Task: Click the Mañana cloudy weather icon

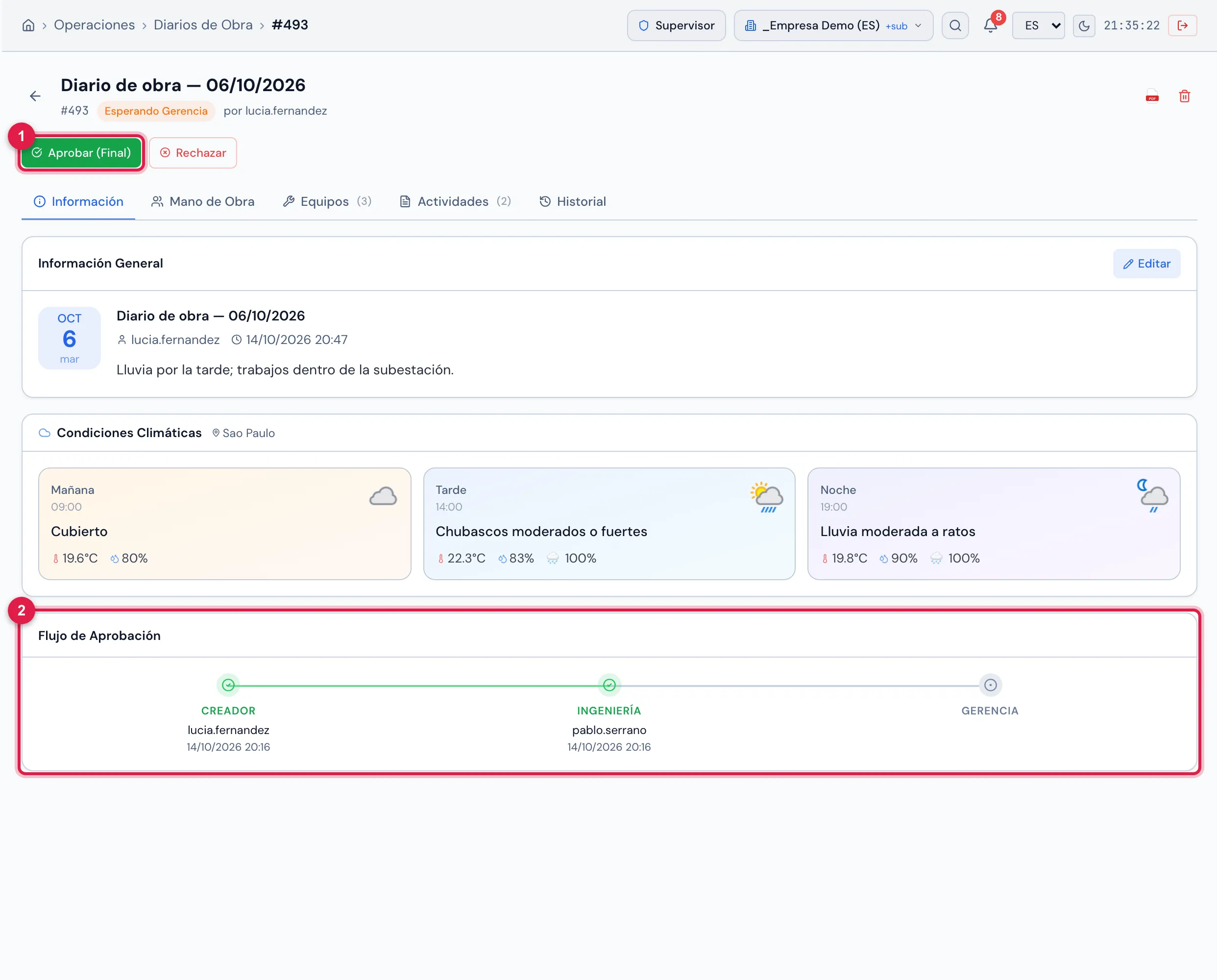Action: pos(383,496)
